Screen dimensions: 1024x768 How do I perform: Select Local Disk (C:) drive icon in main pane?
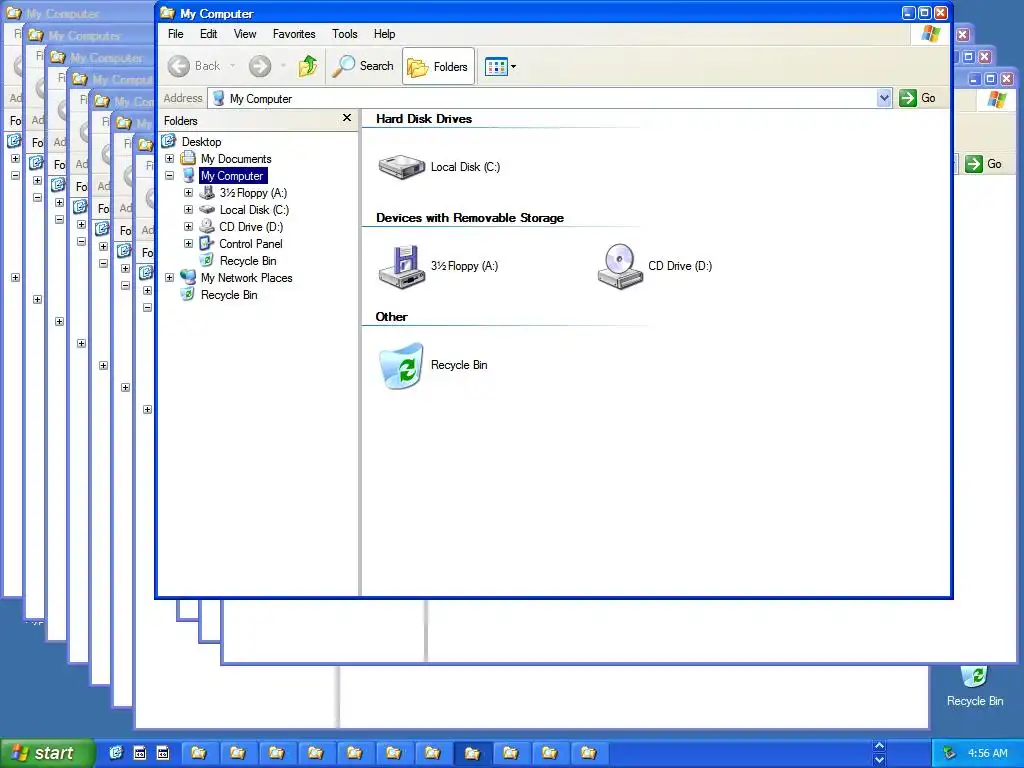[402, 167]
